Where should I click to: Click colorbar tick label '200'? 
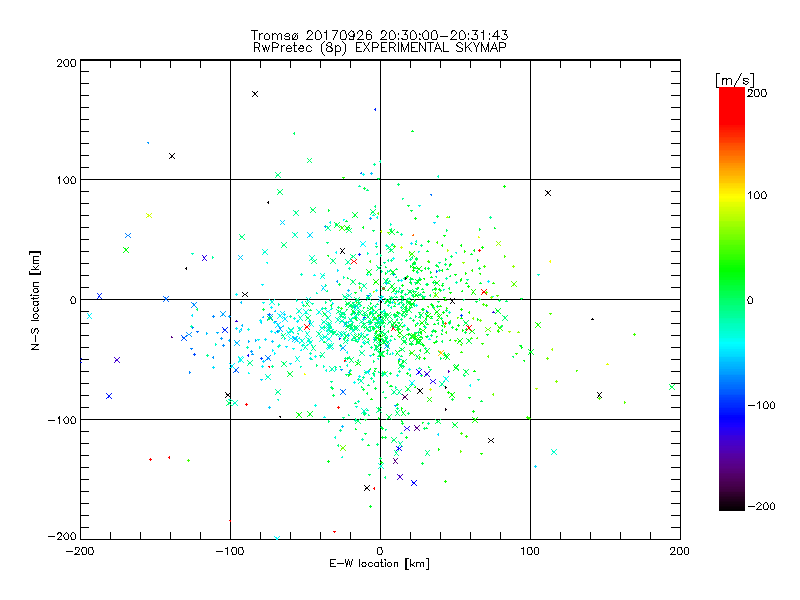click(757, 93)
